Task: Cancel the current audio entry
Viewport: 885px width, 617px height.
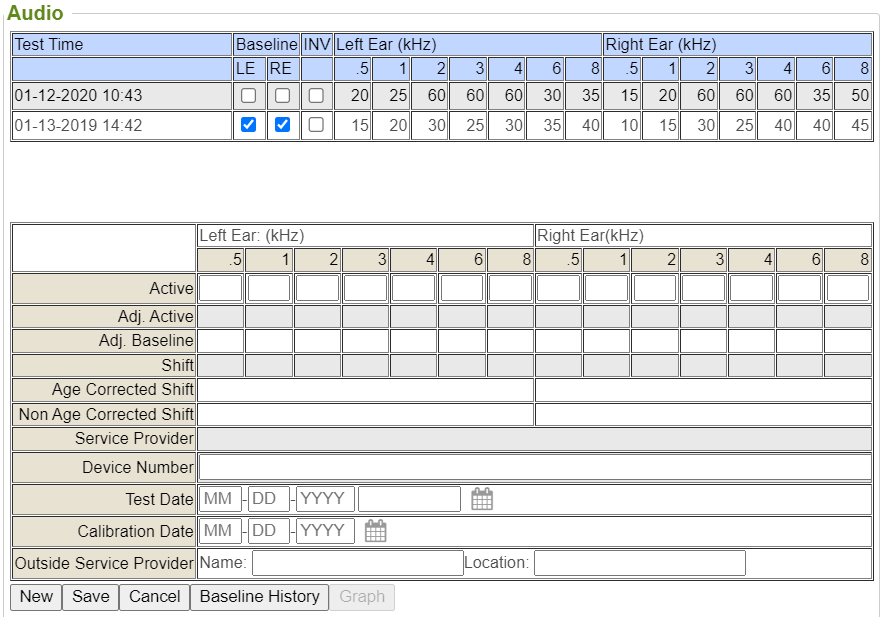Action: coord(154,597)
